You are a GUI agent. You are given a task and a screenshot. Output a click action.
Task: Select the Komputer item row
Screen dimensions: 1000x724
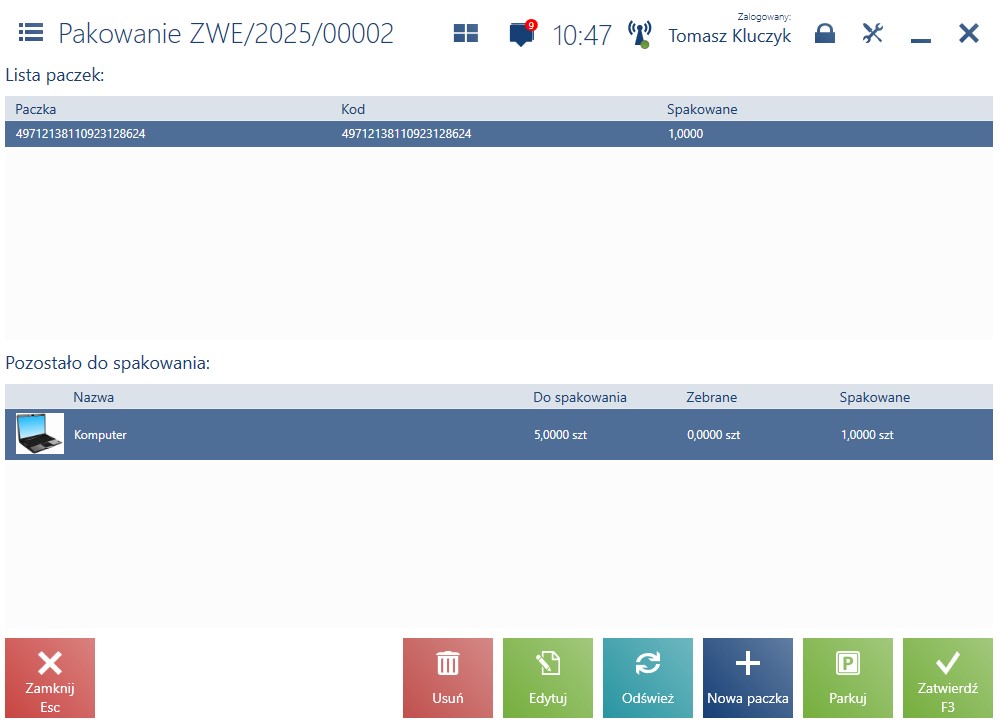(x=499, y=434)
